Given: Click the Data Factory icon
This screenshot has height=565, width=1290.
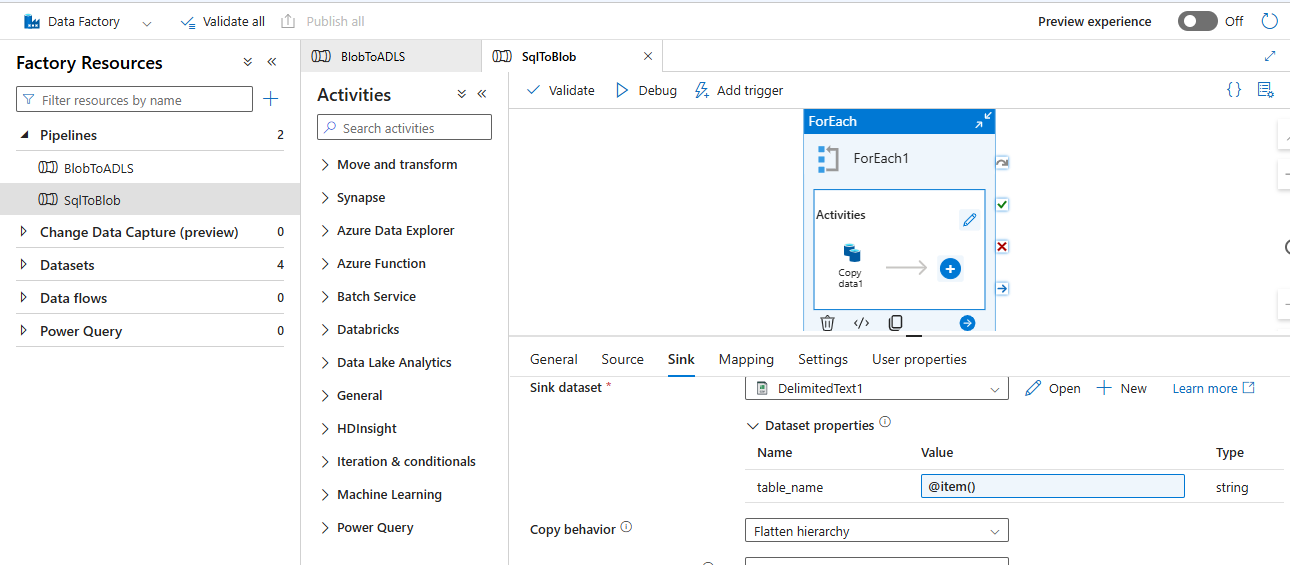Looking at the screenshot, I should coord(32,21).
